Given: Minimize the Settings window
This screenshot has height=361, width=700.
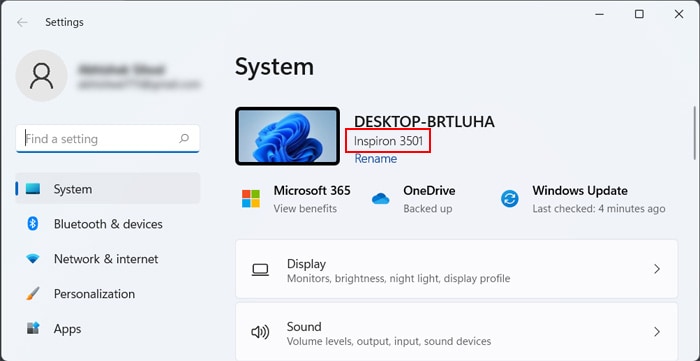Looking at the screenshot, I should tap(600, 14).
